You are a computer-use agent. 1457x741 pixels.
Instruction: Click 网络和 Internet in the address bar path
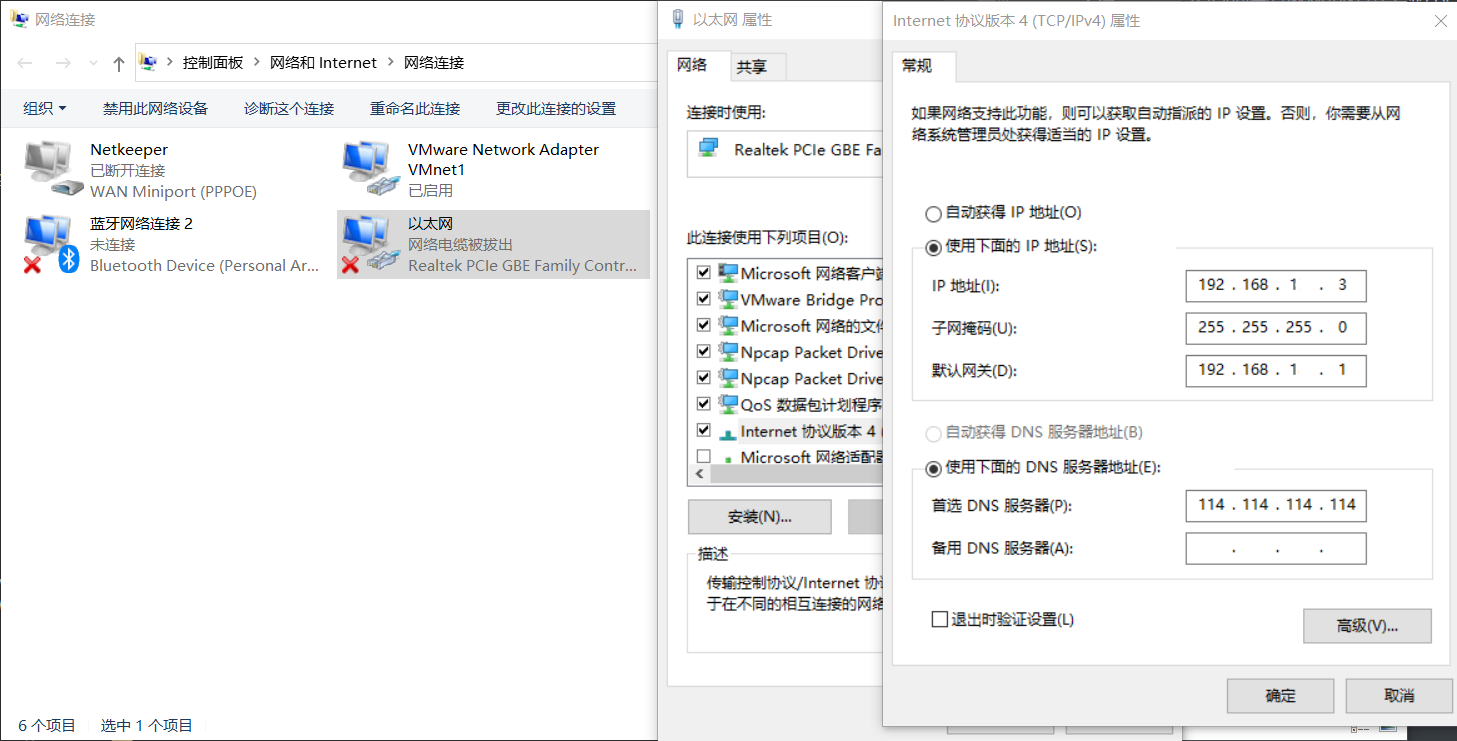[324, 63]
